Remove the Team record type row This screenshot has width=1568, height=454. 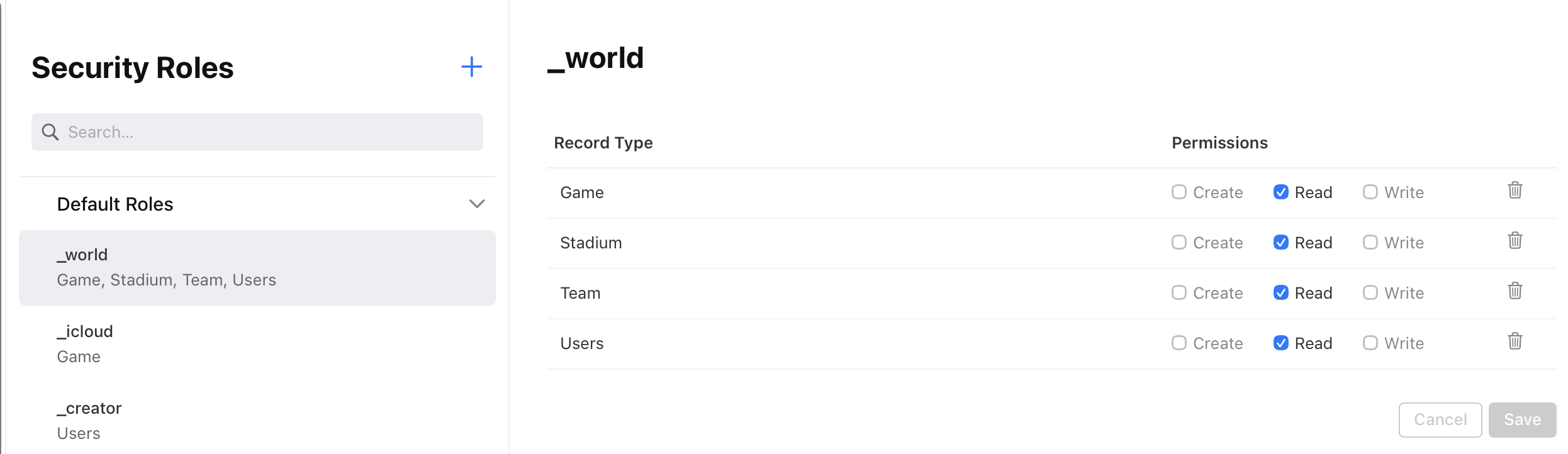click(1515, 291)
